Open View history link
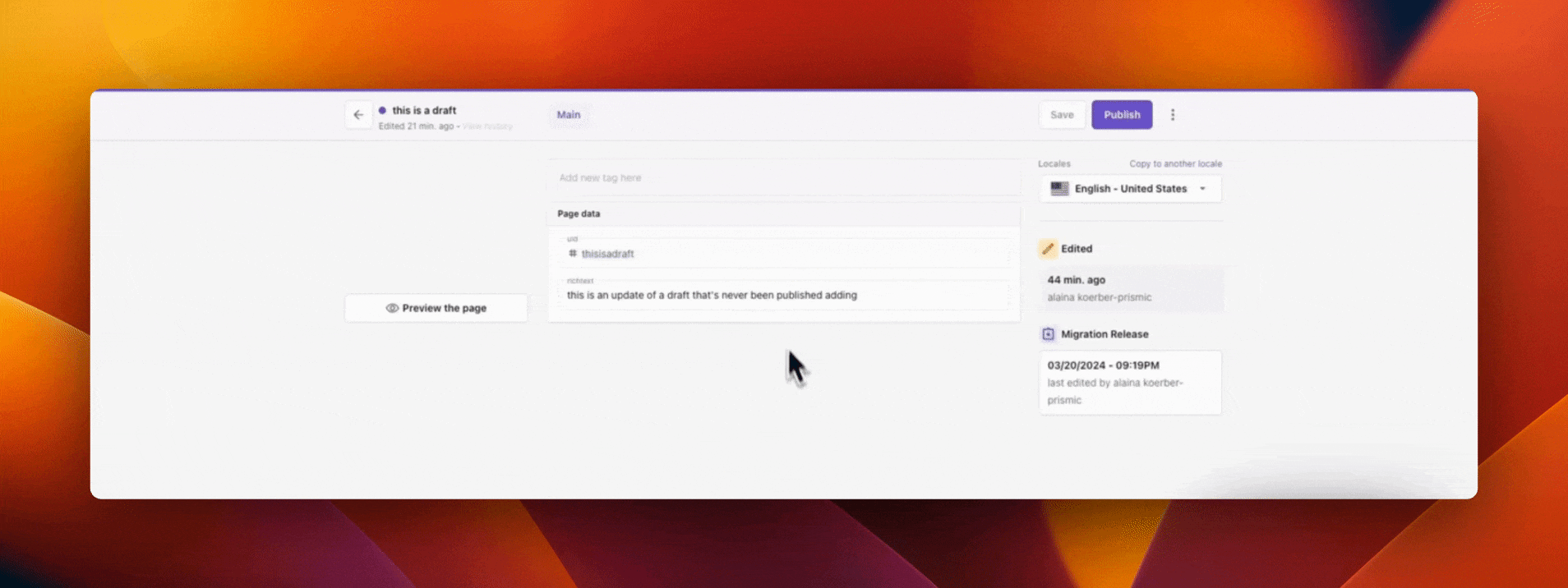Viewport: 1568px width, 588px height. tap(487, 126)
